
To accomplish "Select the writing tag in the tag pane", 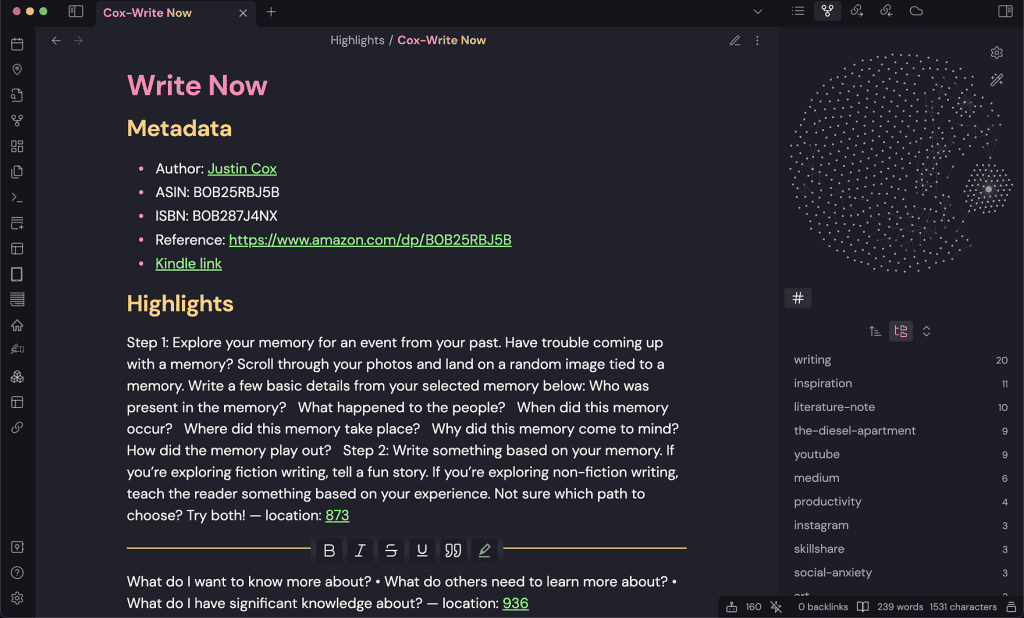I will 812,359.
